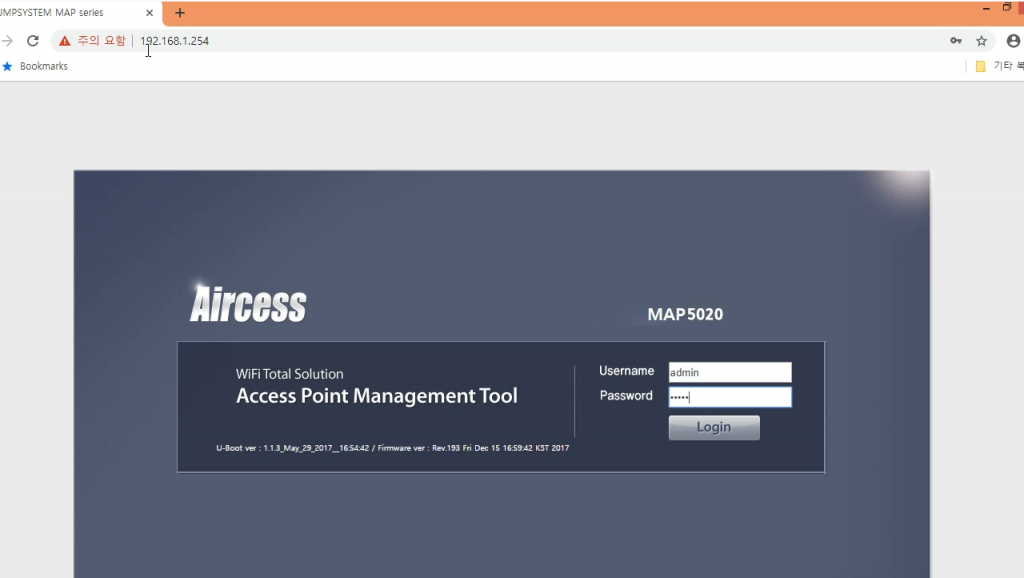1024x578 pixels.
Task: Click the MAP5020 model text
Action: (685, 314)
